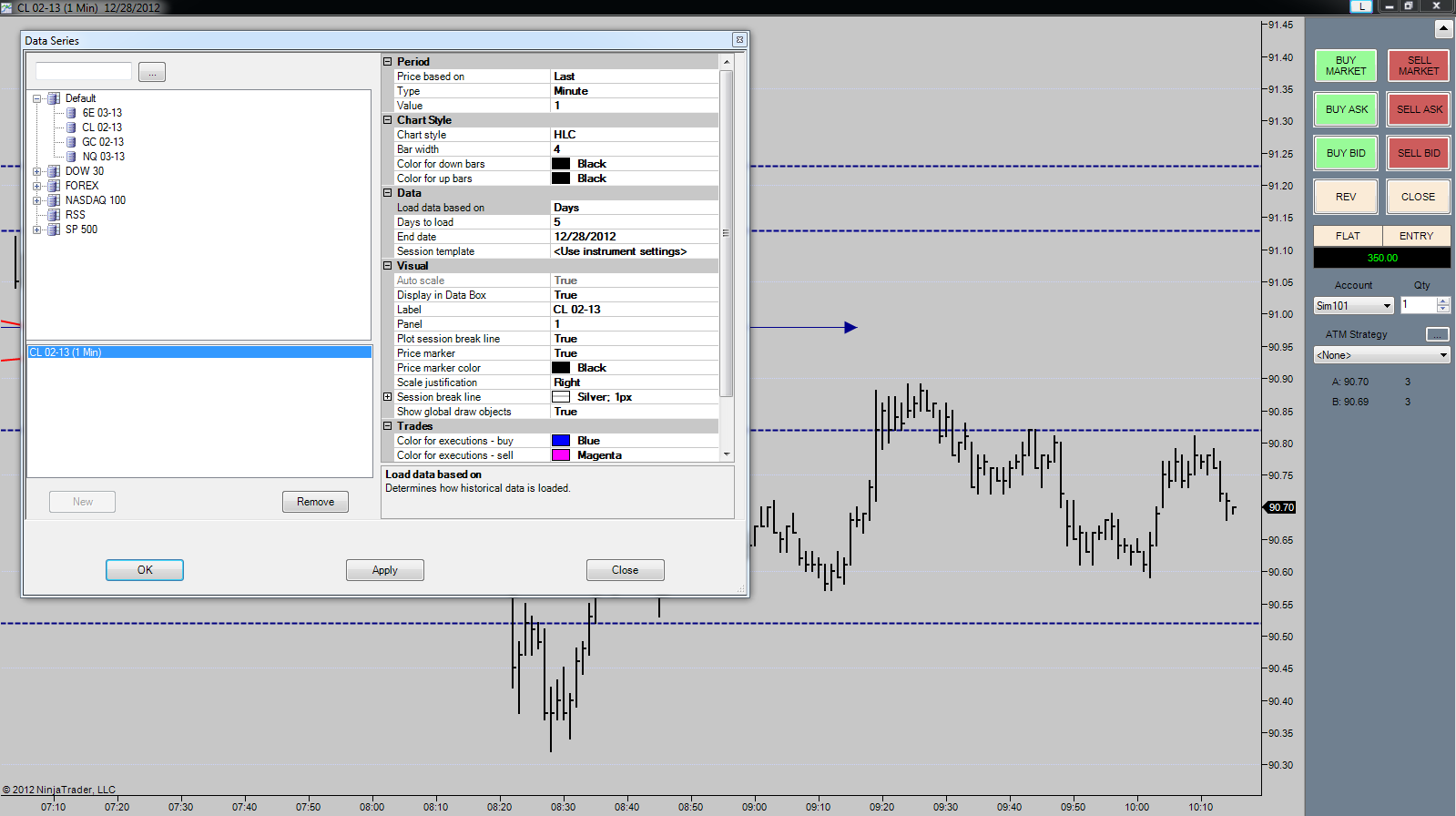
Task: Click the instrument name input field
Action: click(x=84, y=71)
